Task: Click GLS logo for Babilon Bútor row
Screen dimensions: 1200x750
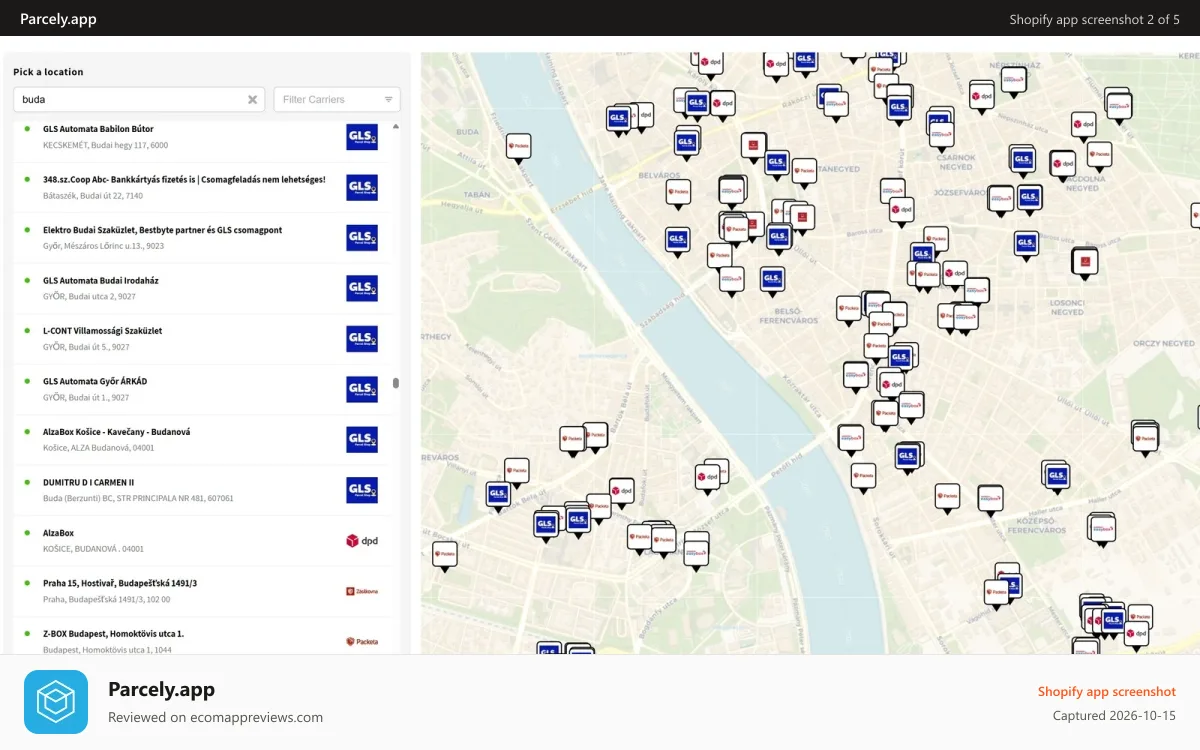Action: tap(362, 137)
